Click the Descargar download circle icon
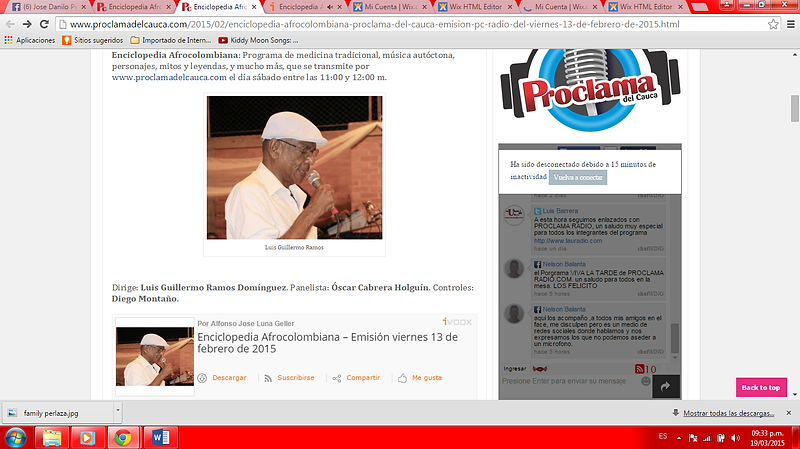The height and width of the screenshot is (449, 800). point(202,378)
